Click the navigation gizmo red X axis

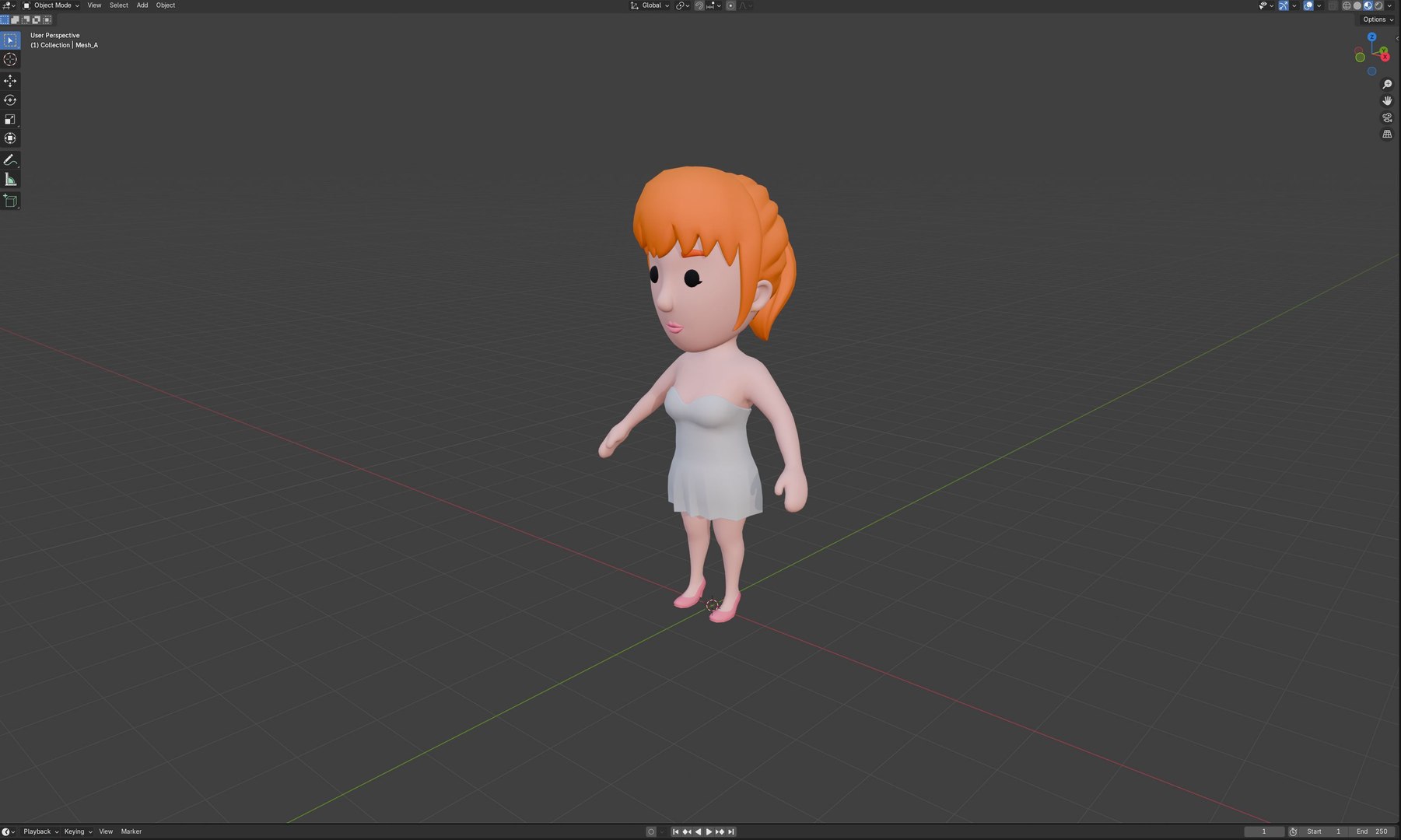(x=1385, y=58)
